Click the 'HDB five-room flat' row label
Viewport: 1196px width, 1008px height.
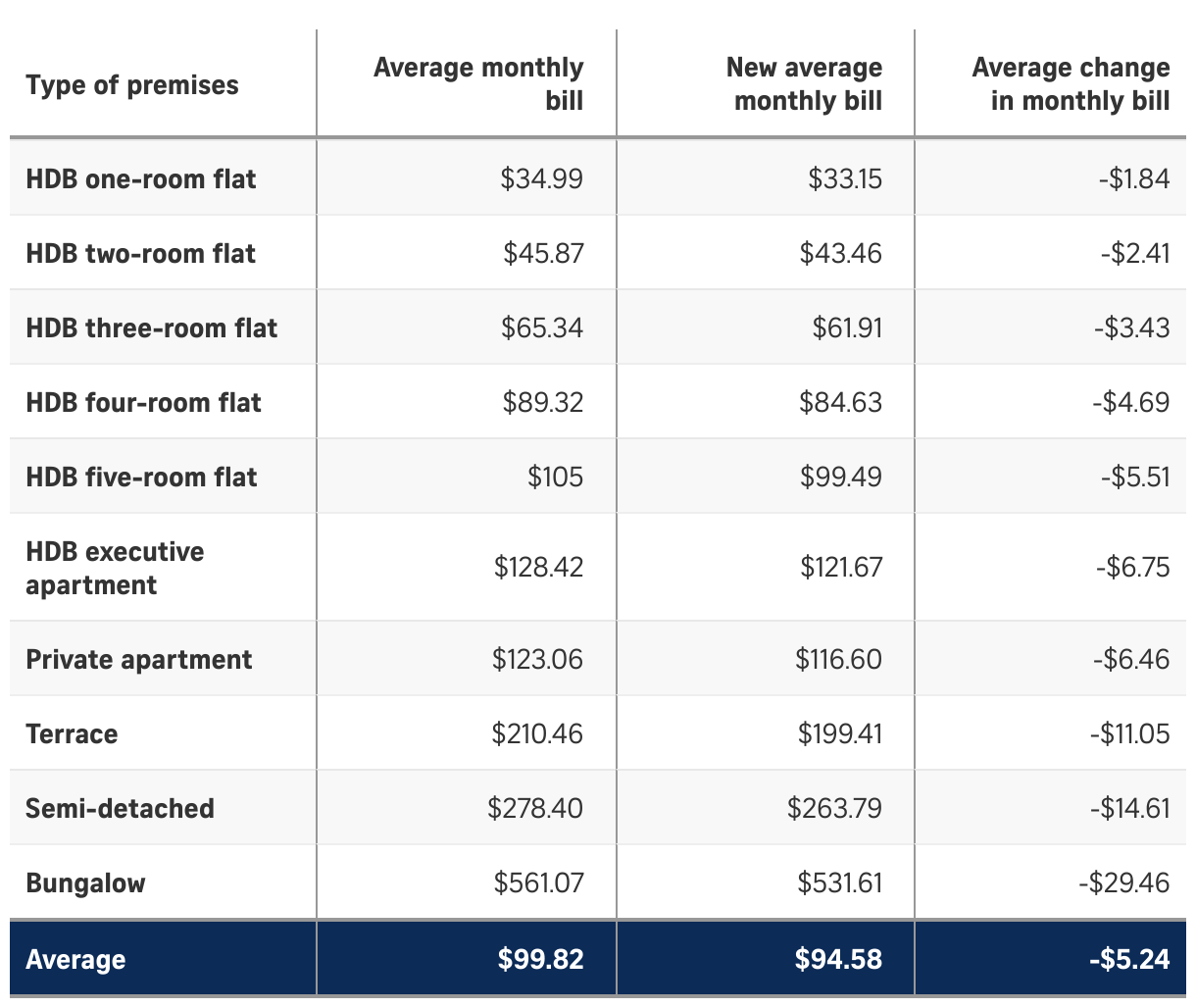(142, 477)
